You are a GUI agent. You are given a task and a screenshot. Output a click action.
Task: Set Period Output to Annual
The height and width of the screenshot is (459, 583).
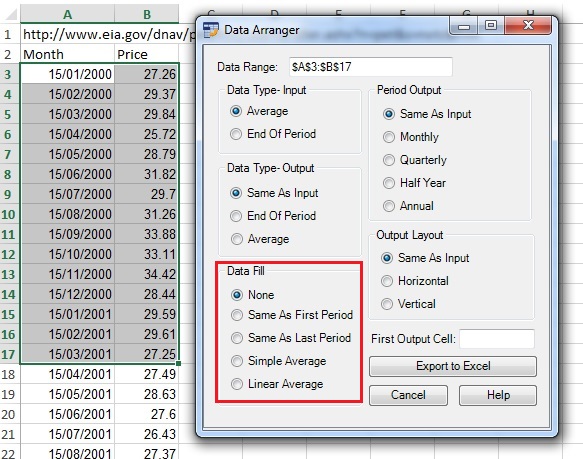(408, 206)
